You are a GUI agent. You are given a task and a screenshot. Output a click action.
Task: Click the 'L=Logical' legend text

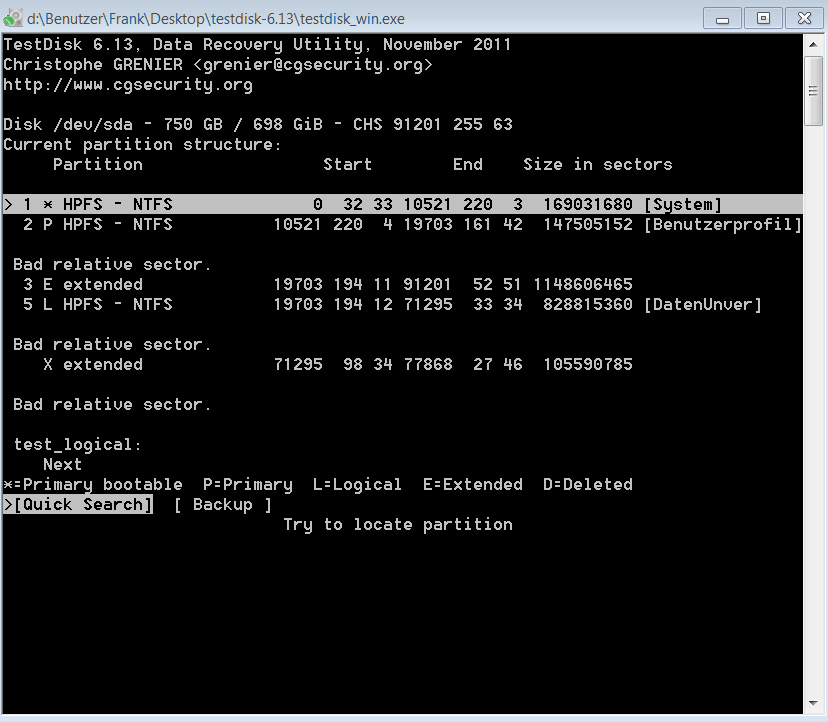[357, 484]
